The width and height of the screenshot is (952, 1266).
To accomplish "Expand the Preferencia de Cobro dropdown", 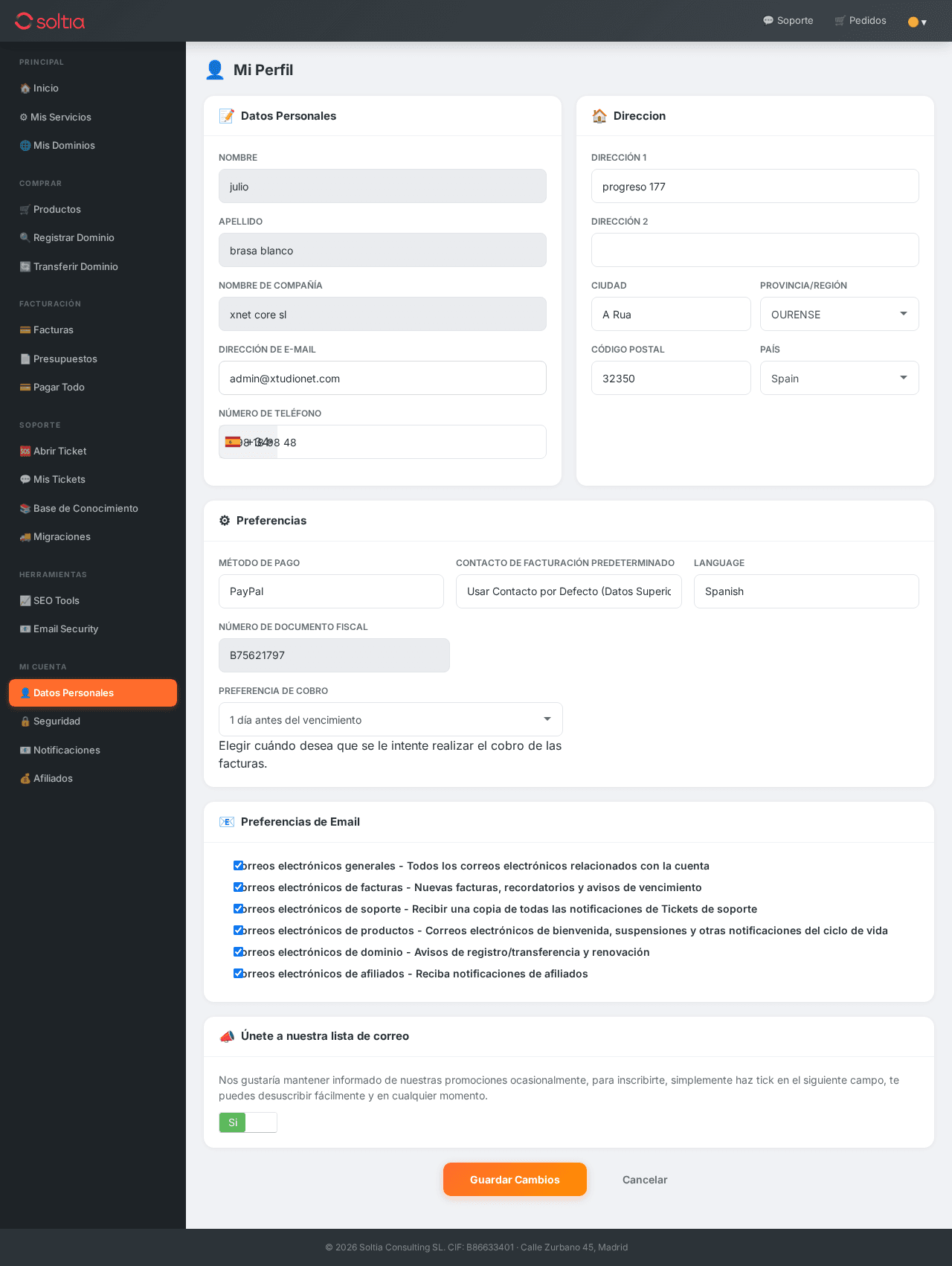I will [x=390, y=720].
